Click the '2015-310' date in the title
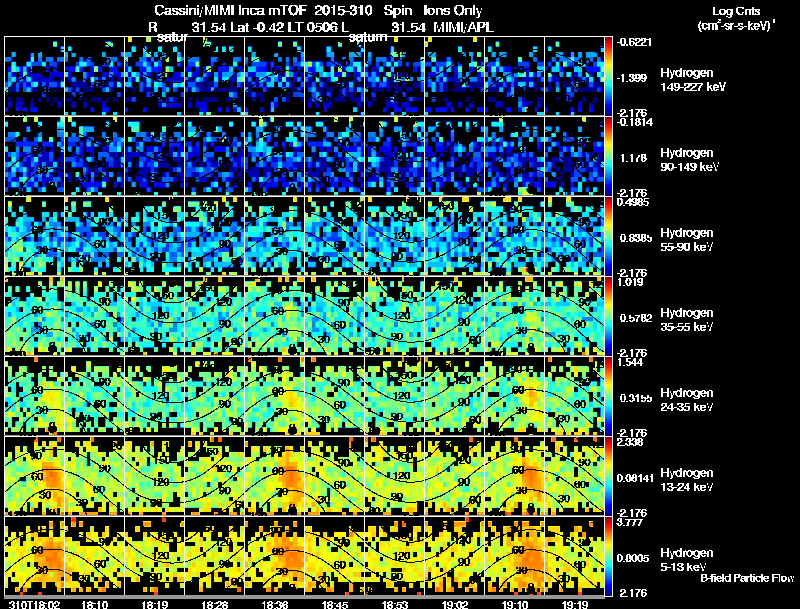 tap(343, 11)
